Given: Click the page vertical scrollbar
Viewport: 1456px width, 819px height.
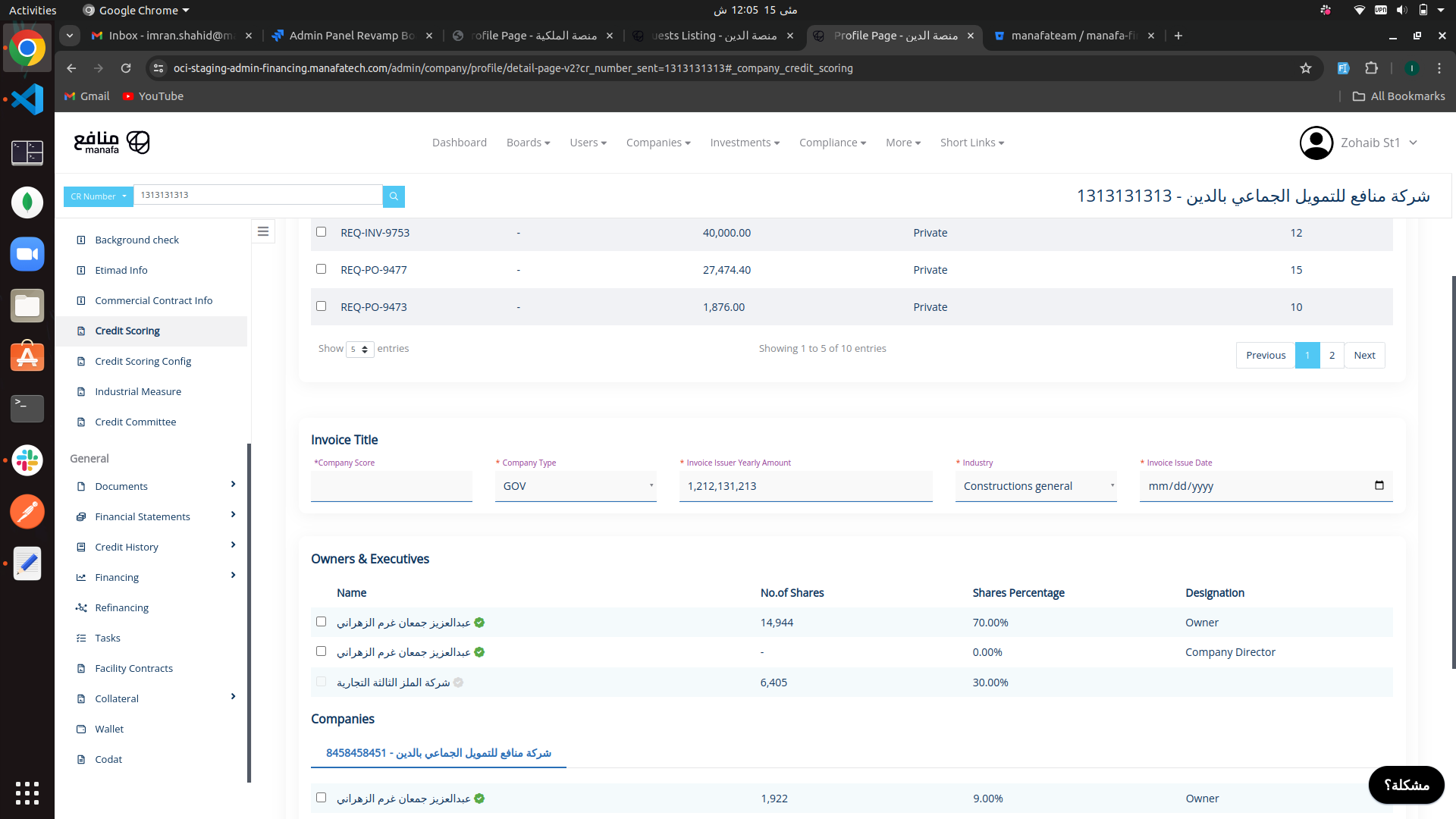Looking at the screenshot, I should pos(1453,472).
